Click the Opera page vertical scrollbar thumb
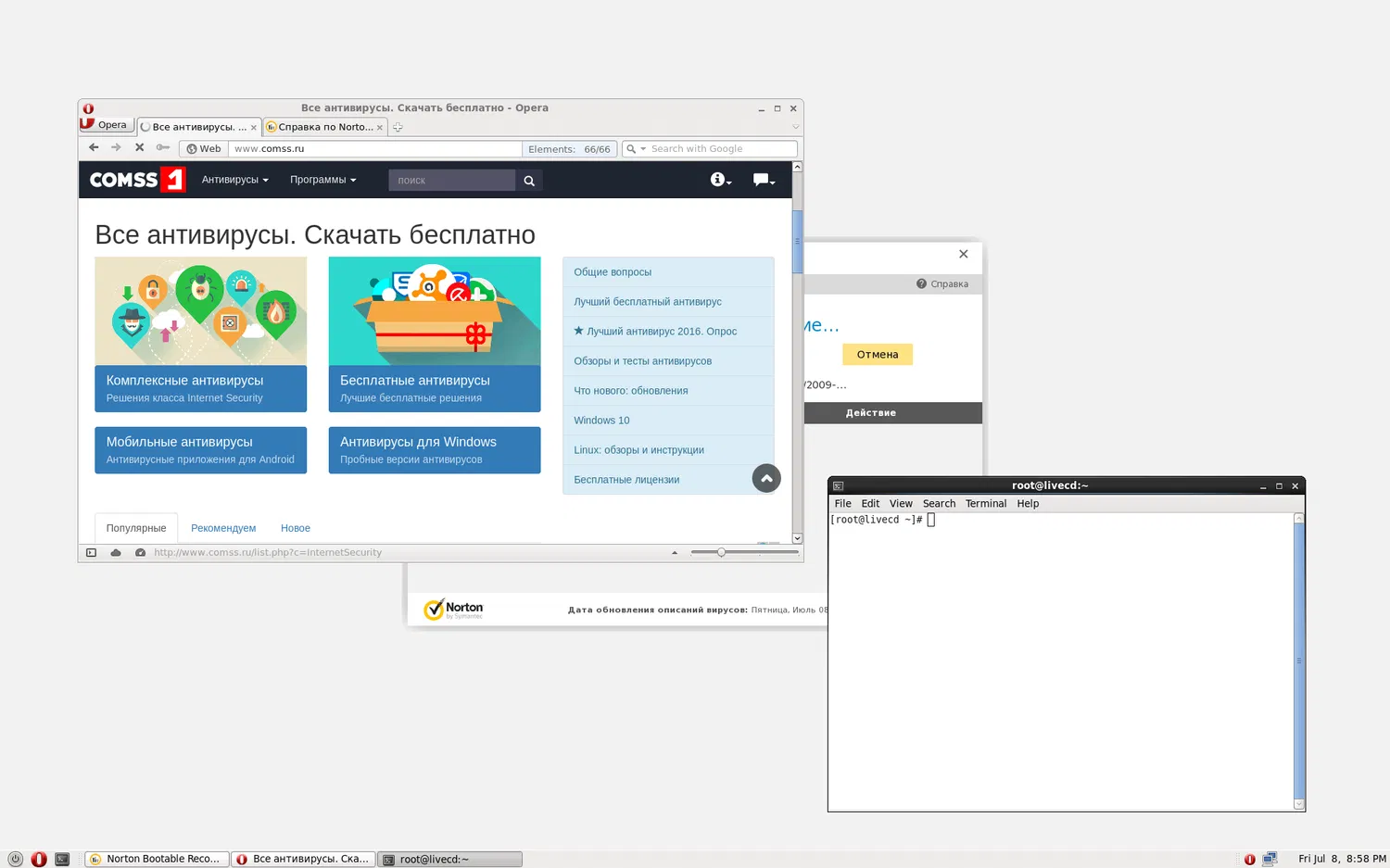 coord(797,242)
